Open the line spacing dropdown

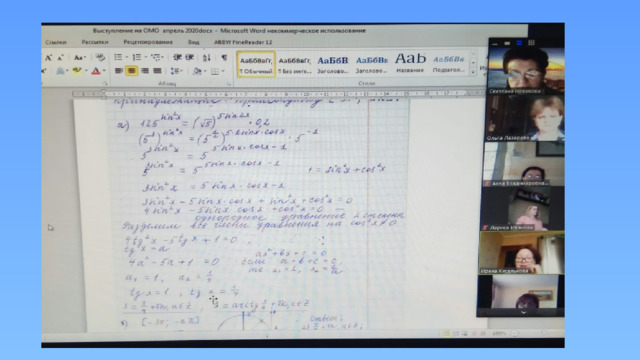tap(176, 71)
